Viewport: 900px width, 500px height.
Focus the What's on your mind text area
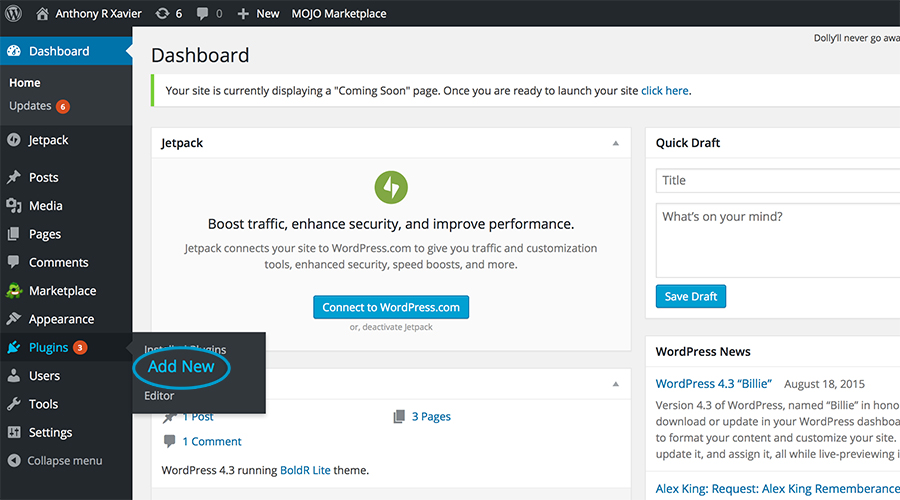coord(778,241)
